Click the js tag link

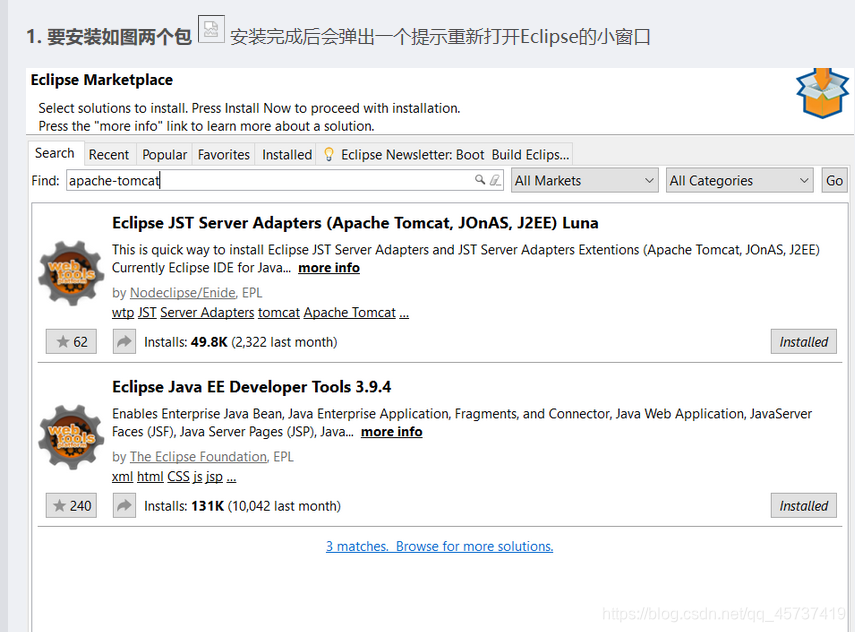197,477
